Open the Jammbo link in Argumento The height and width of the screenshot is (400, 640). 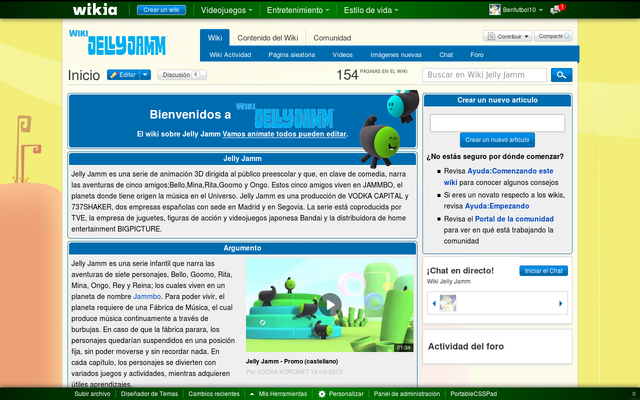click(x=147, y=296)
